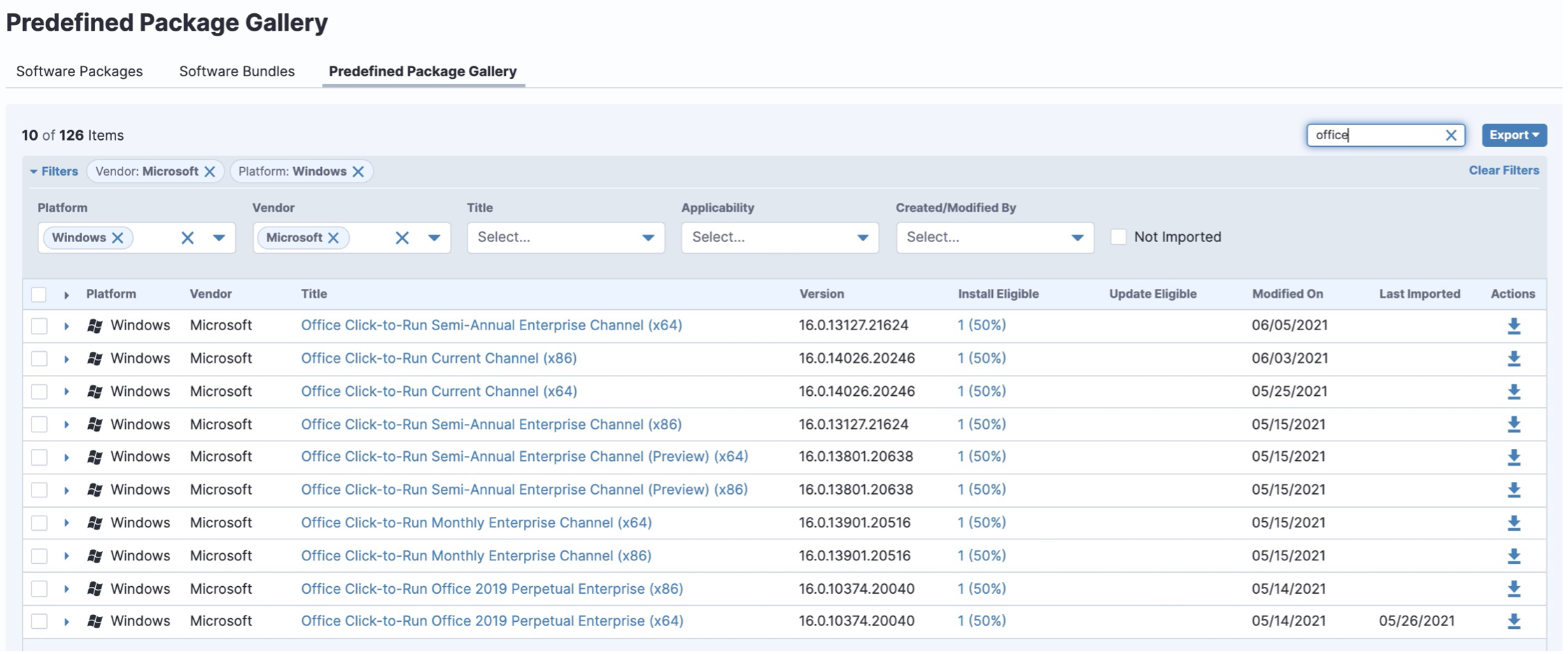Check the Current Channel (x86) row
Image resolution: width=1568 pixels, height=654 pixels.
[39, 359]
